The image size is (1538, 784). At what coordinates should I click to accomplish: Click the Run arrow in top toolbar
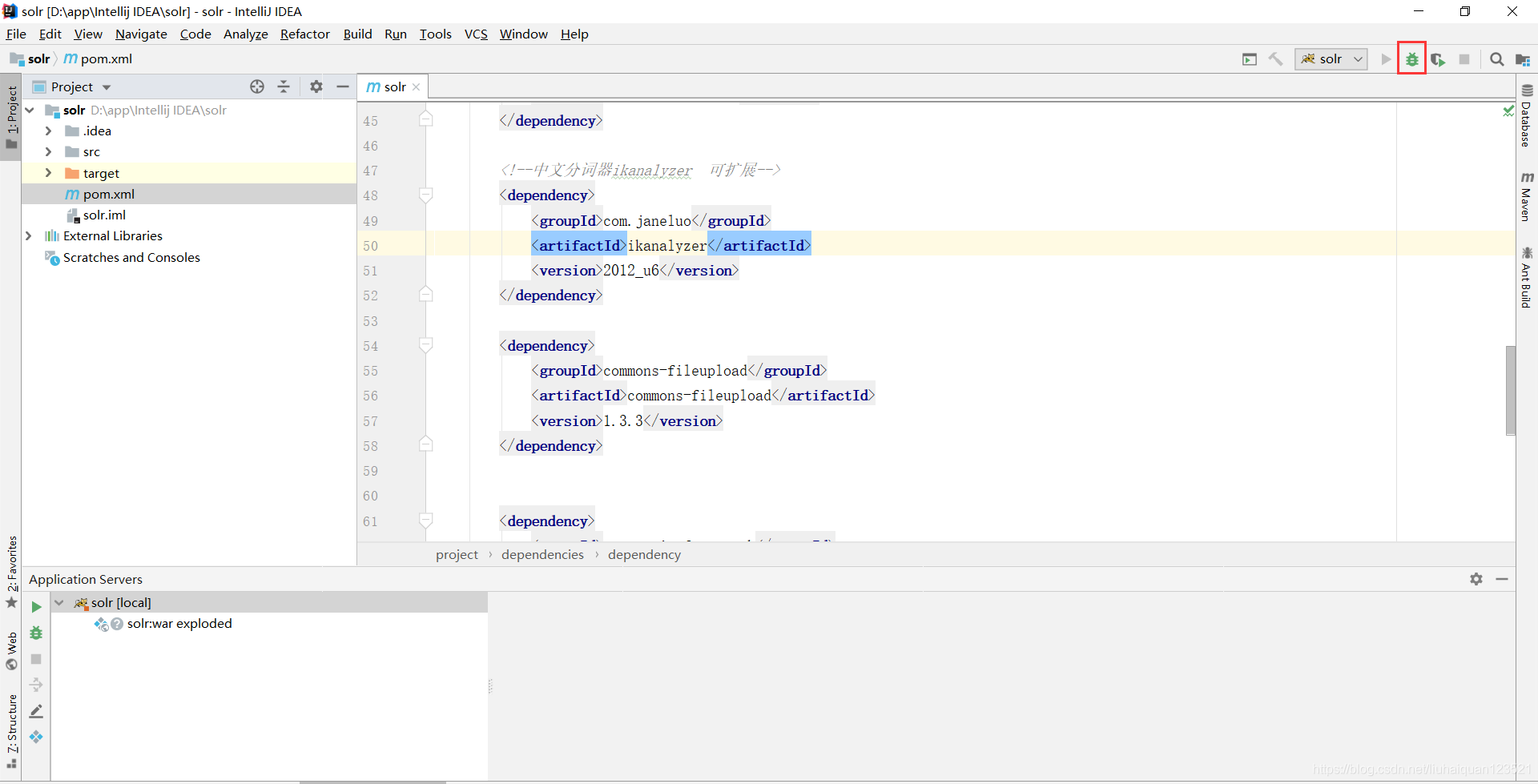tap(1386, 59)
